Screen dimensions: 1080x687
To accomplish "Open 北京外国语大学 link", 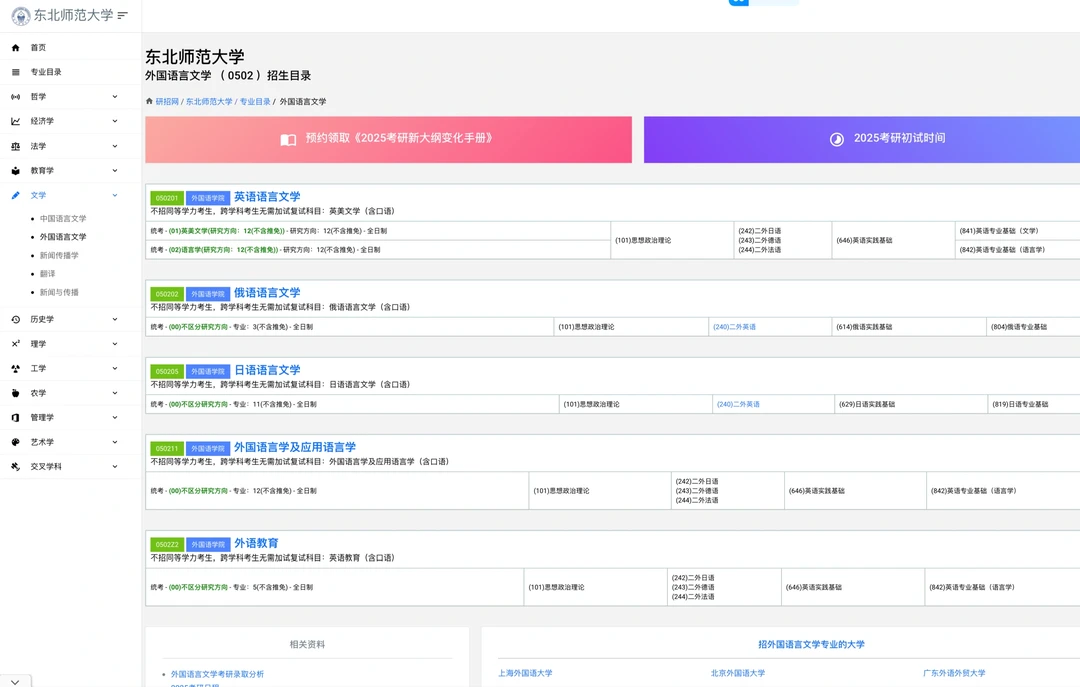I will [x=738, y=673].
